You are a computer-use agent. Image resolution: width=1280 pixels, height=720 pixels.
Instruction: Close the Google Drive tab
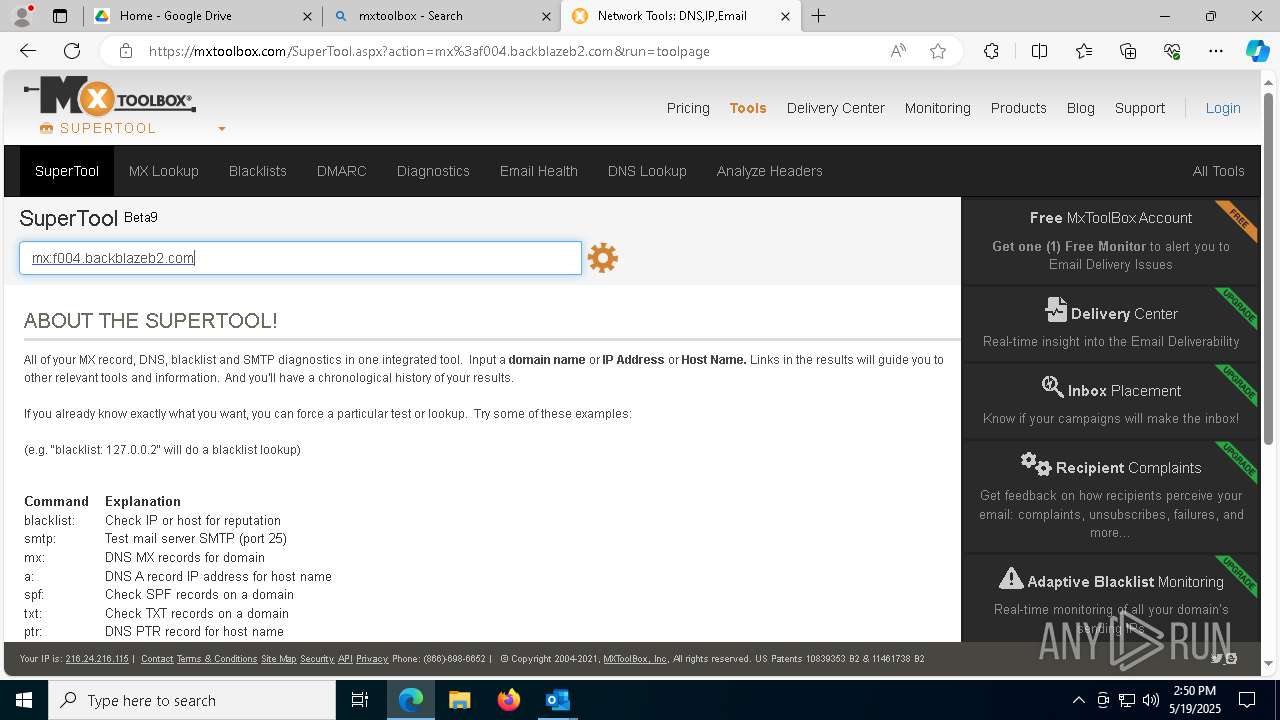click(307, 16)
